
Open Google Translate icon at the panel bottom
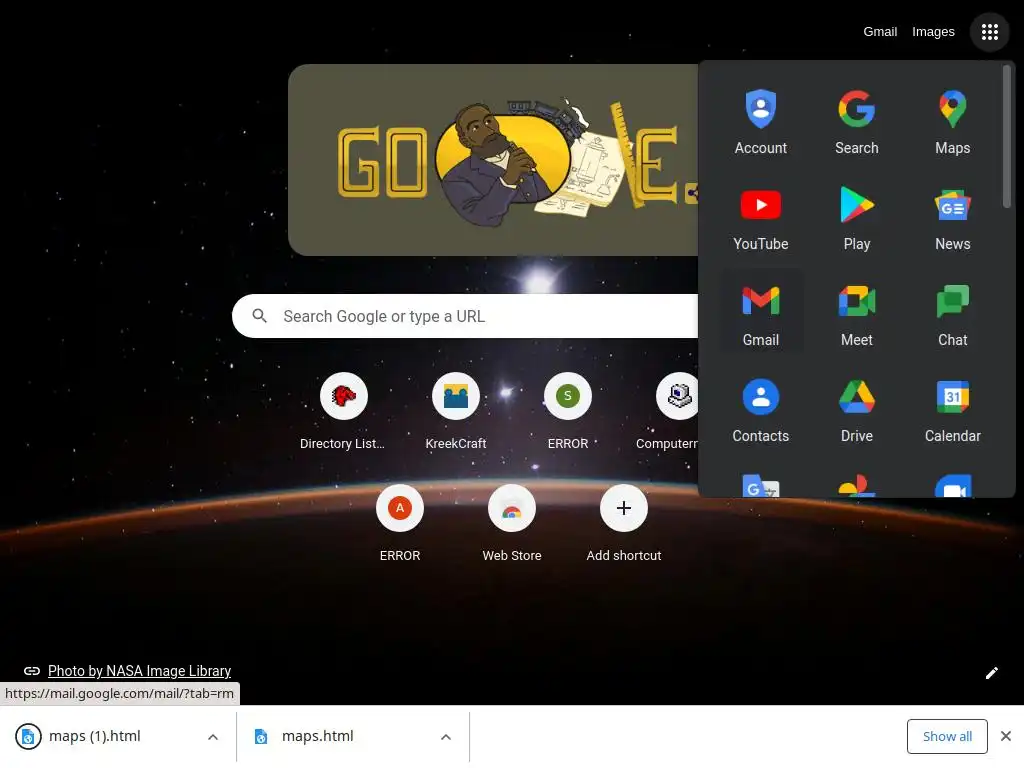tap(760, 486)
